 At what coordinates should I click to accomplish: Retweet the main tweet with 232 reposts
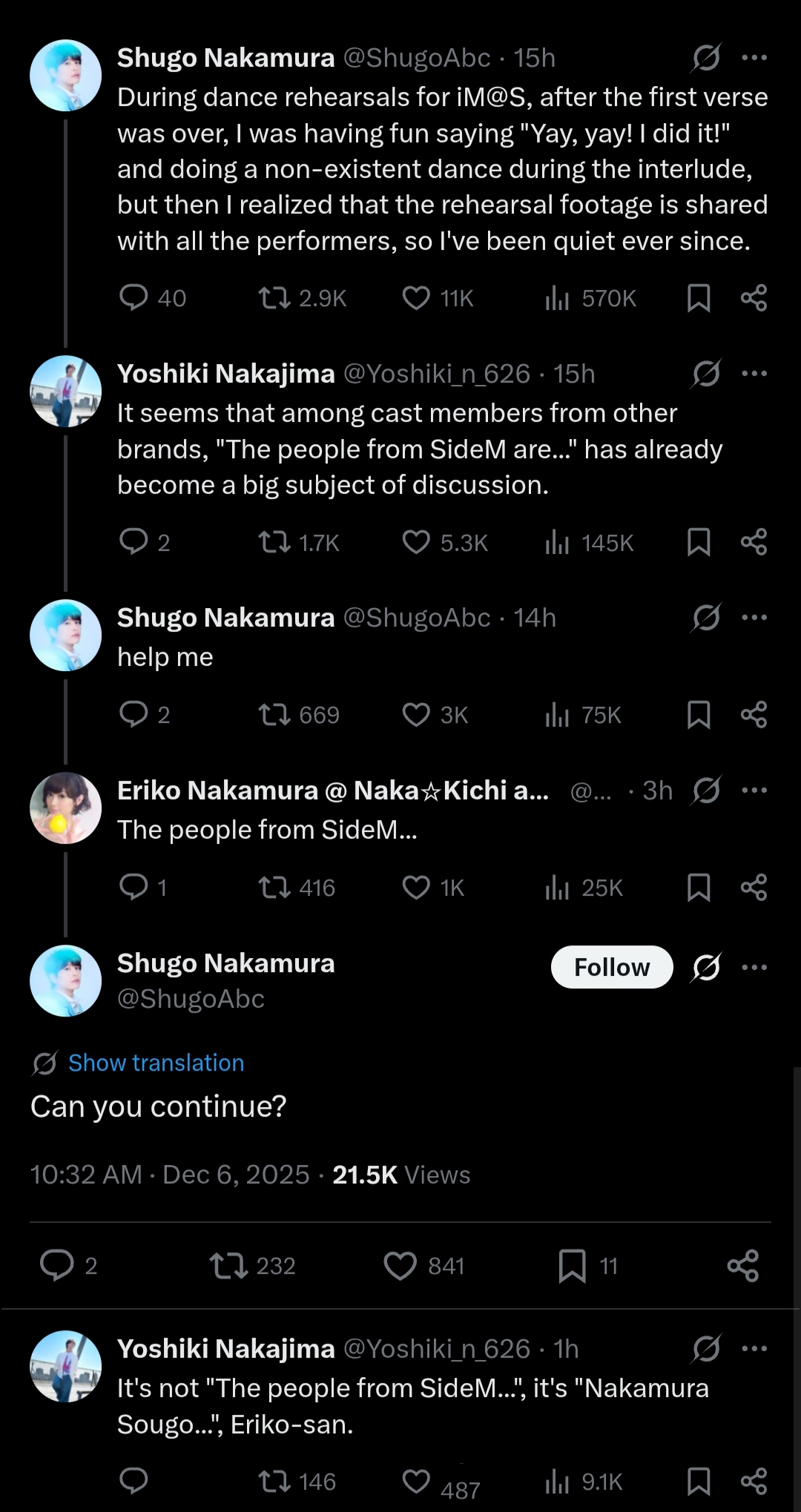coord(228,1266)
